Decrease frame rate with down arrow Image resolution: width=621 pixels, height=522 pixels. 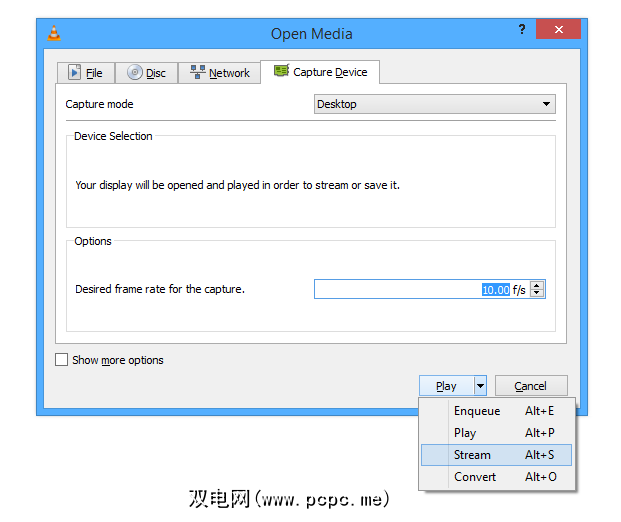click(x=537, y=293)
